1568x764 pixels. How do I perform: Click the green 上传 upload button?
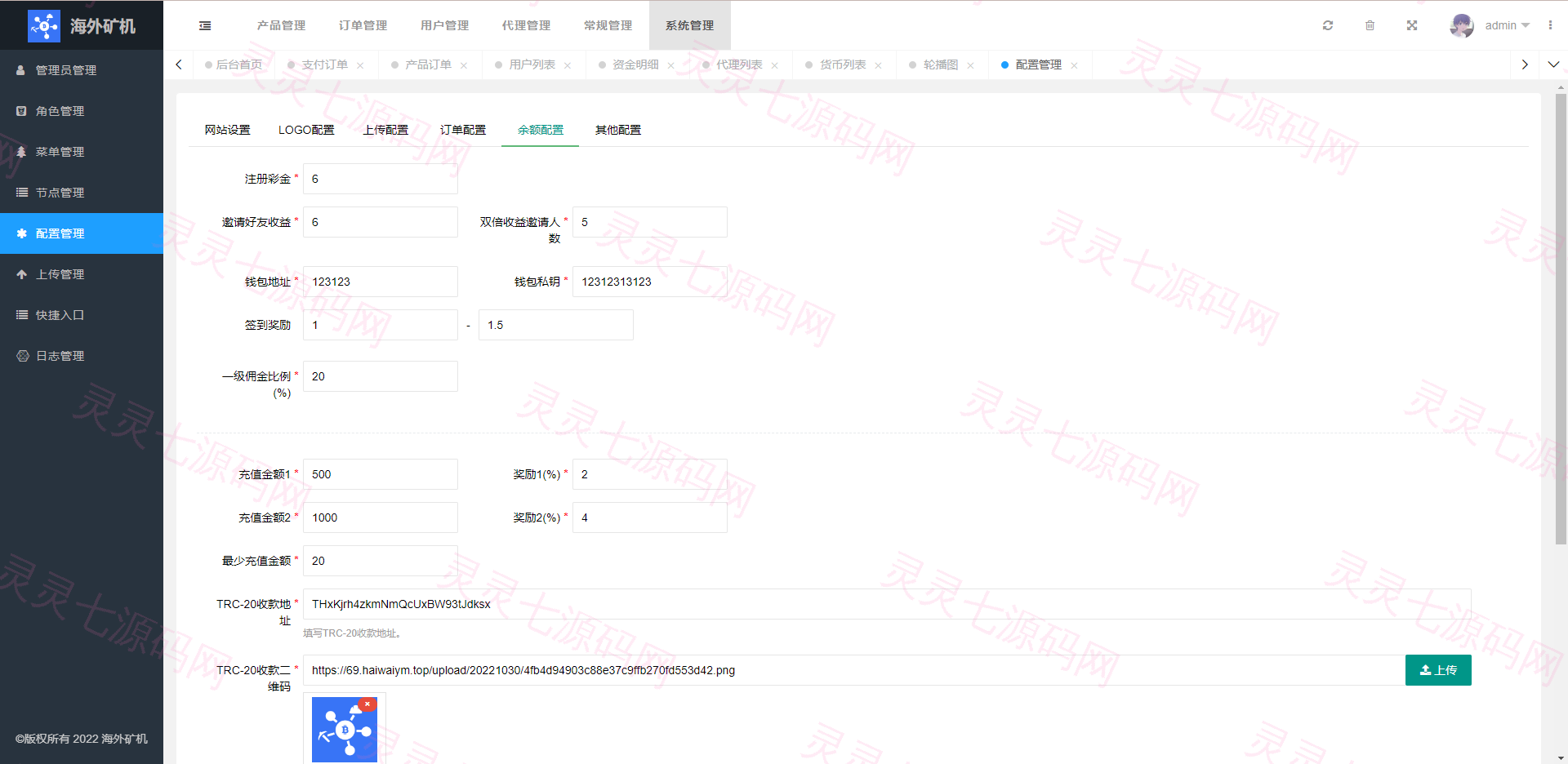(1438, 670)
